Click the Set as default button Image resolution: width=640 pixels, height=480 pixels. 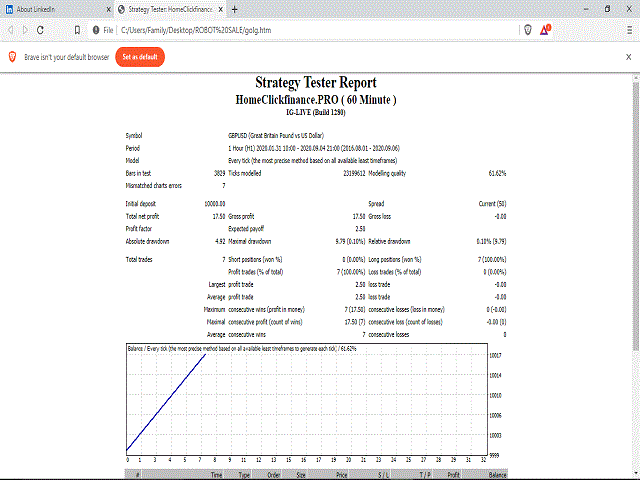point(140,57)
